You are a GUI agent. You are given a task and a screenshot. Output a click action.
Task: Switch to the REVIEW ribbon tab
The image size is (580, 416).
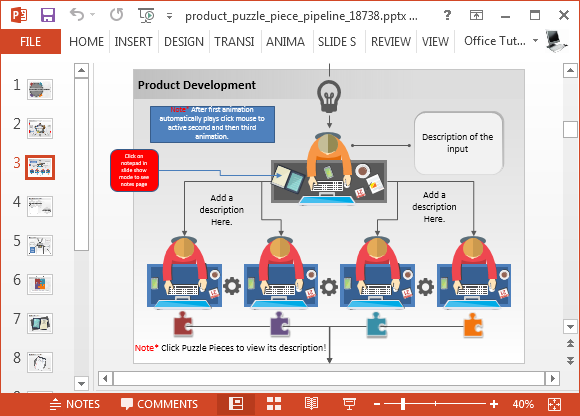pyautogui.click(x=391, y=41)
